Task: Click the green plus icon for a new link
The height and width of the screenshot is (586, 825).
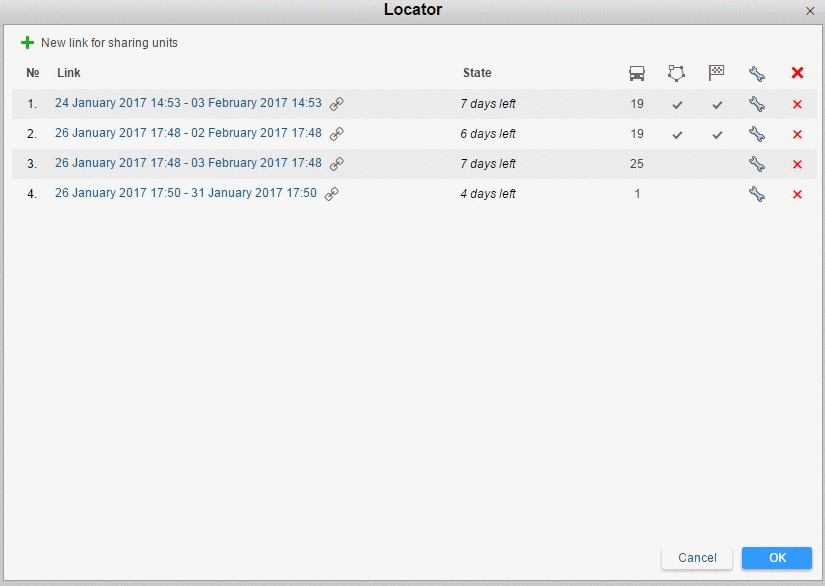Action: point(27,42)
